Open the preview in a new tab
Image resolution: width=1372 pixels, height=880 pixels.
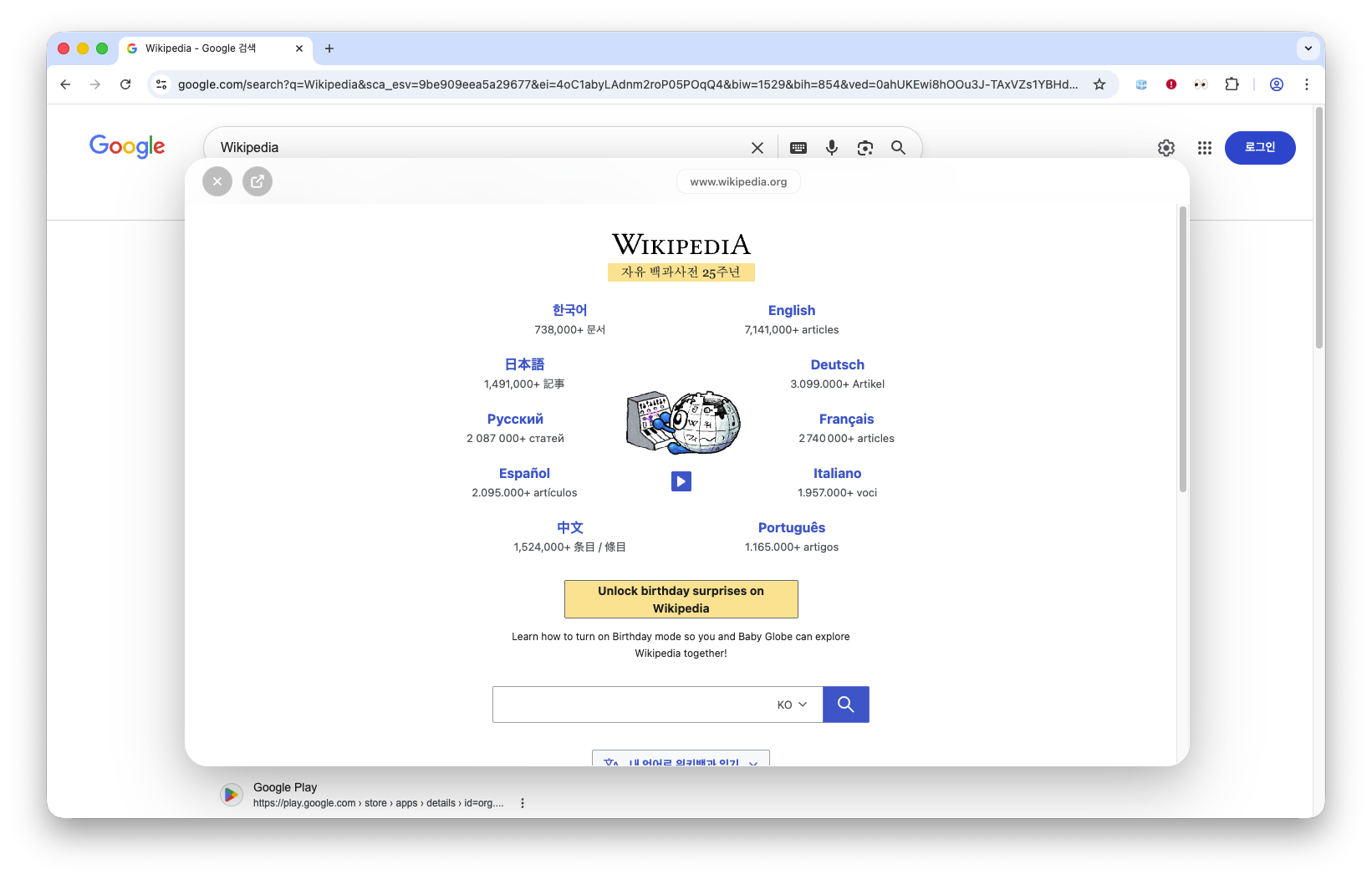tap(258, 181)
